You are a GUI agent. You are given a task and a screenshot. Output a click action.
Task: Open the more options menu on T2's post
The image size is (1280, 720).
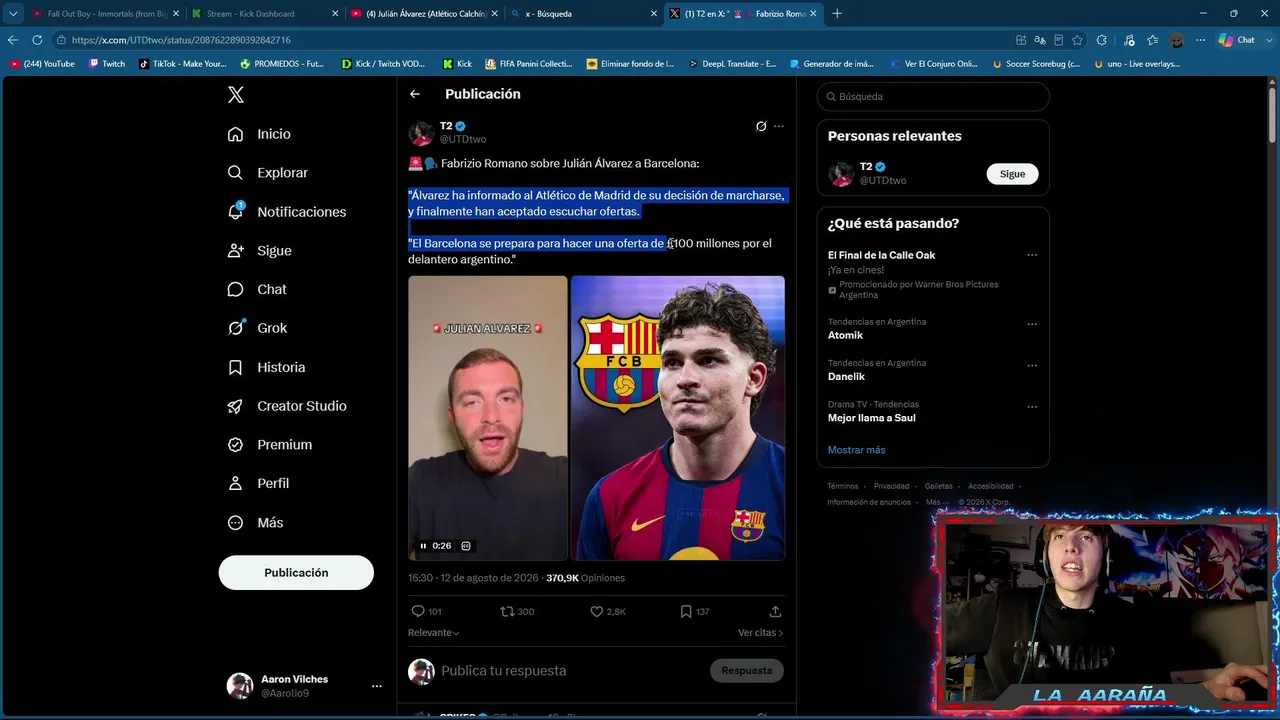pyautogui.click(x=779, y=126)
